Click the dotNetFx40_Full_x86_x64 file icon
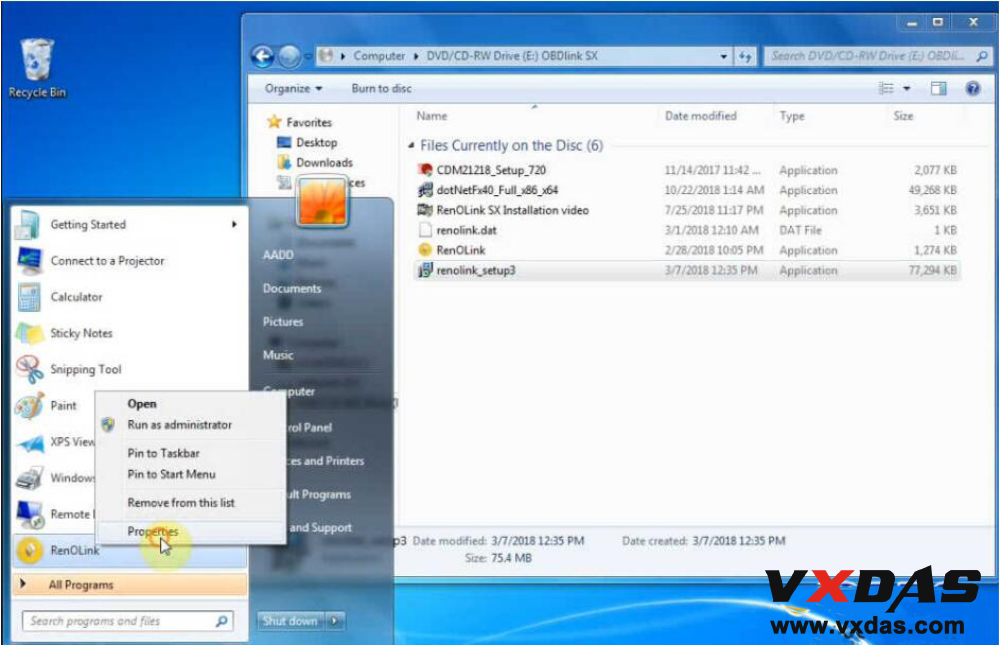This screenshot has height=645, width=1000. (425, 189)
